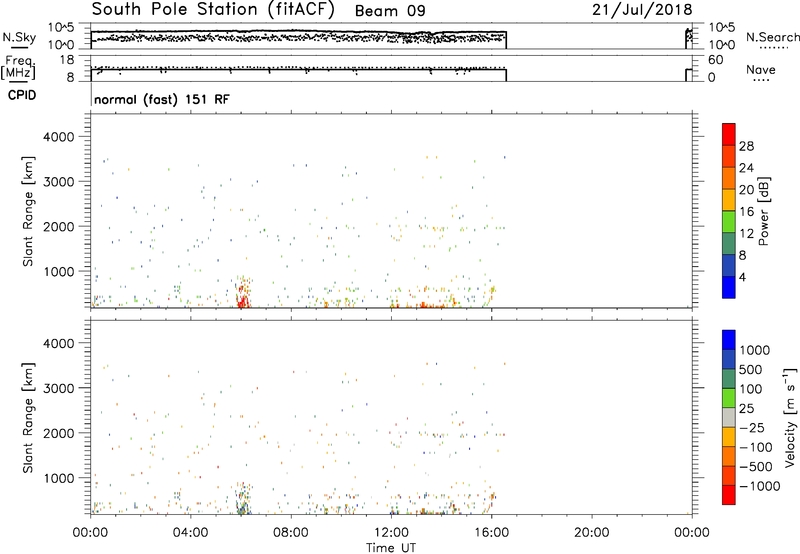
Task: Pick the bright blue top segment of Velocity colorbar
Action: tap(729, 340)
